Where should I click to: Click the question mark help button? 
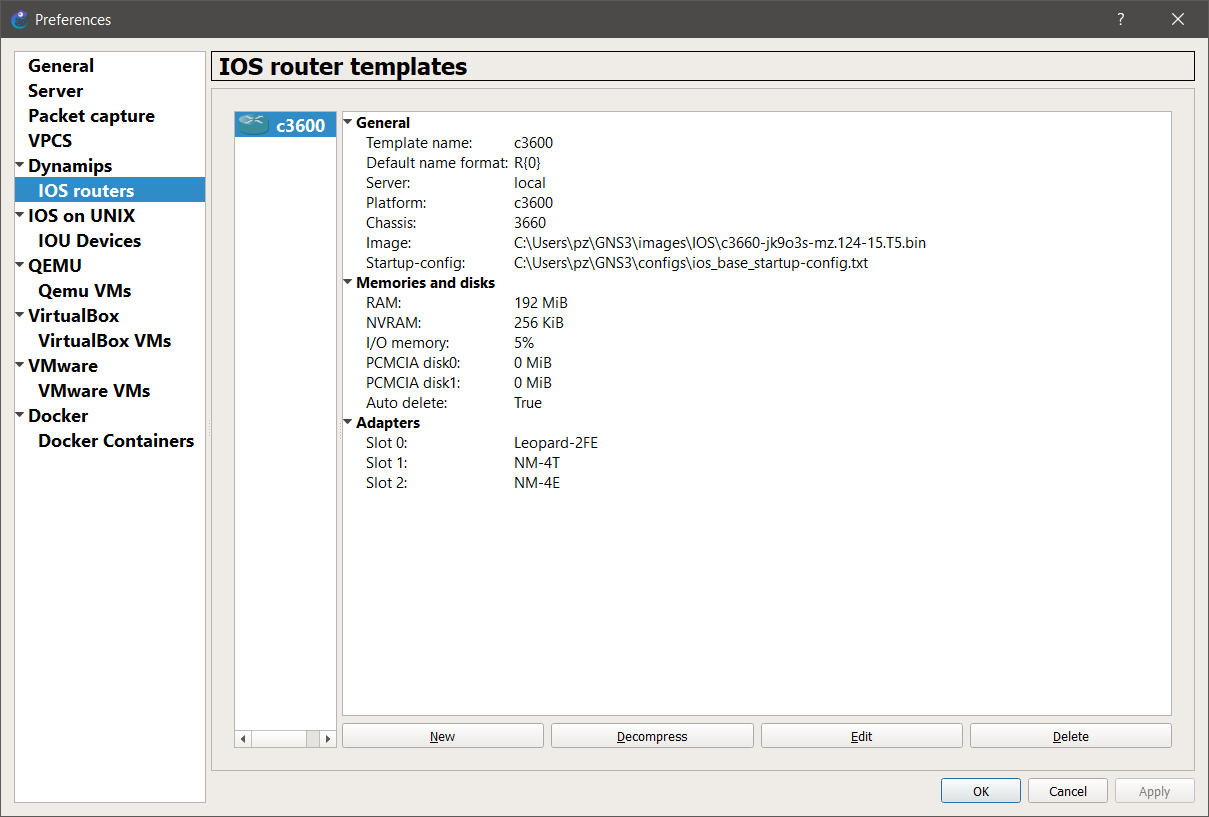[1120, 19]
